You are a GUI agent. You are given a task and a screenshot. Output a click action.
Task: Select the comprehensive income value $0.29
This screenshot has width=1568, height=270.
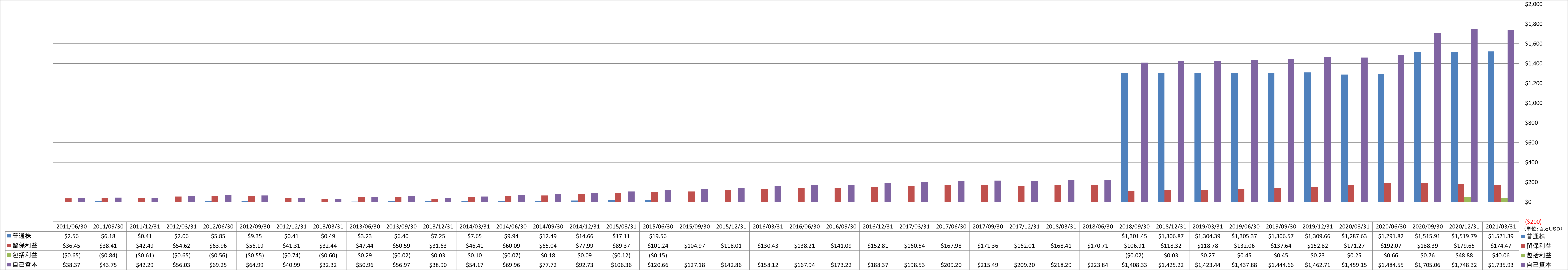tap(365, 255)
